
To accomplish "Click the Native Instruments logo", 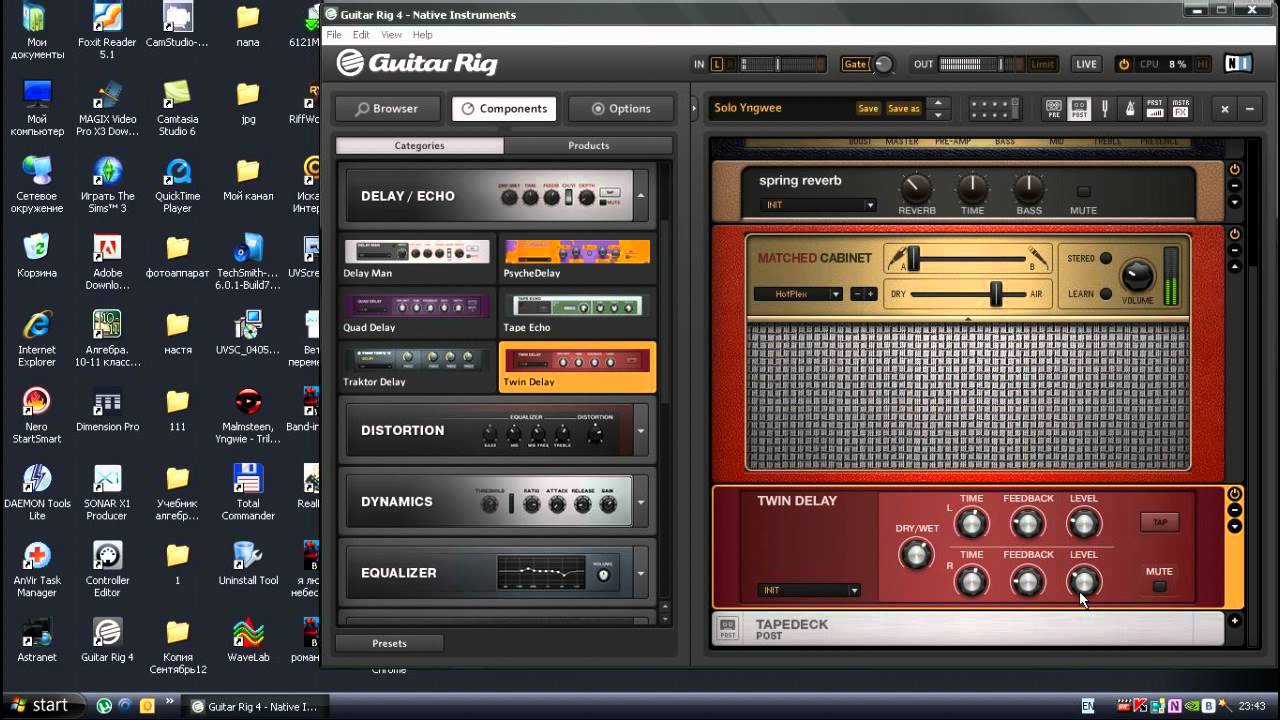I will pos(1238,64).
